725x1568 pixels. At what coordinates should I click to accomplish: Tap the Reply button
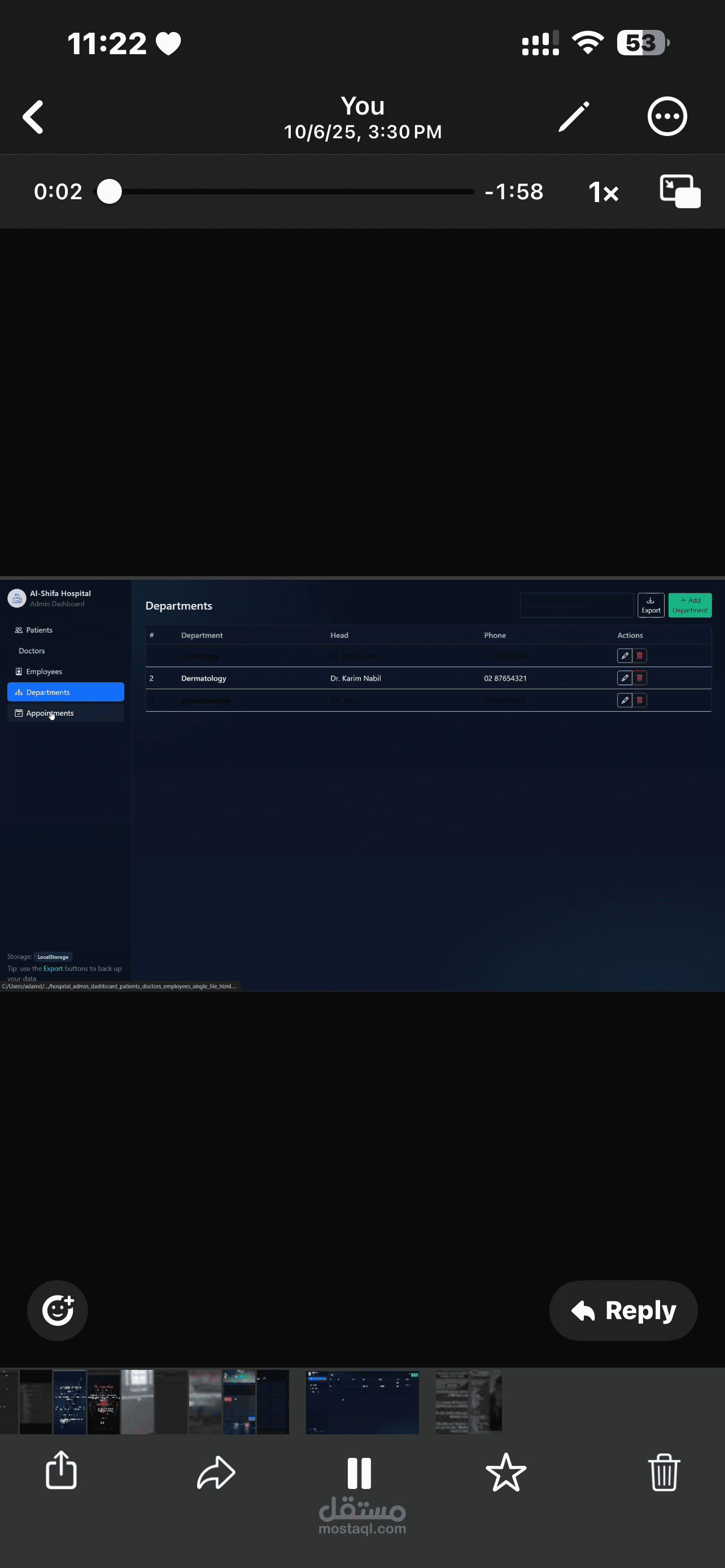pyautogui.click(x=623, y=1310)
